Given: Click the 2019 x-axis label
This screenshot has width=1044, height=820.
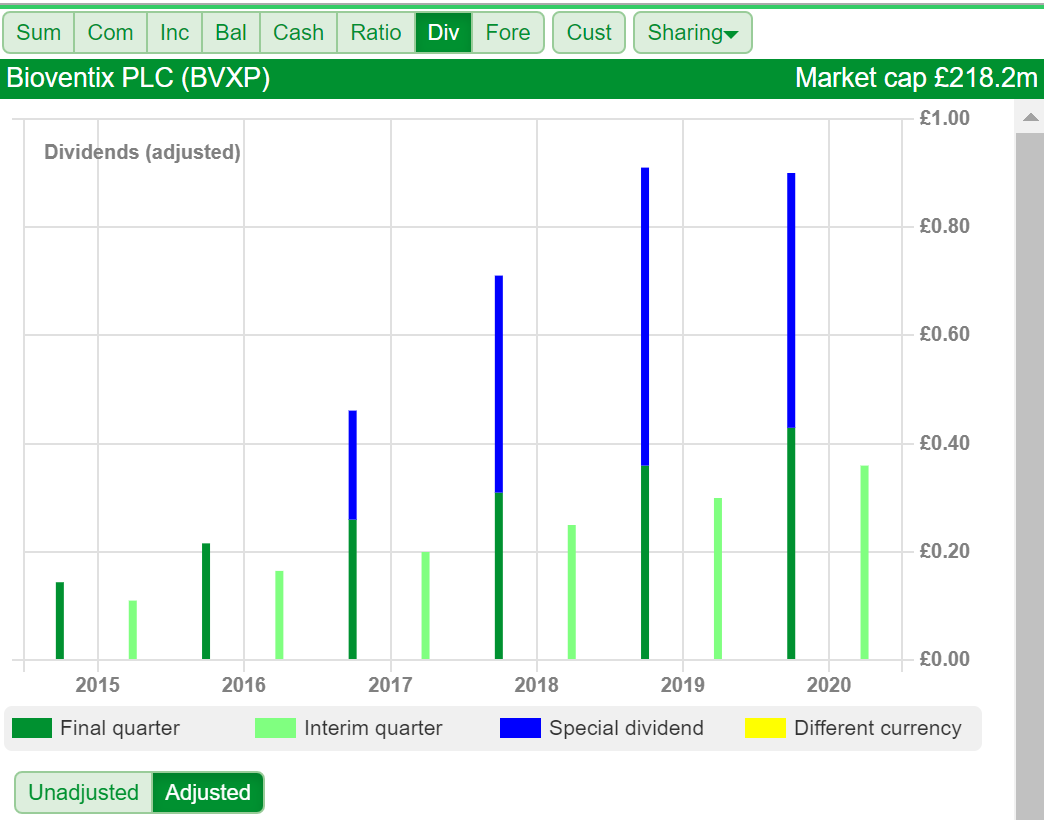Looking at the screenshot, I should coord(682,684).
